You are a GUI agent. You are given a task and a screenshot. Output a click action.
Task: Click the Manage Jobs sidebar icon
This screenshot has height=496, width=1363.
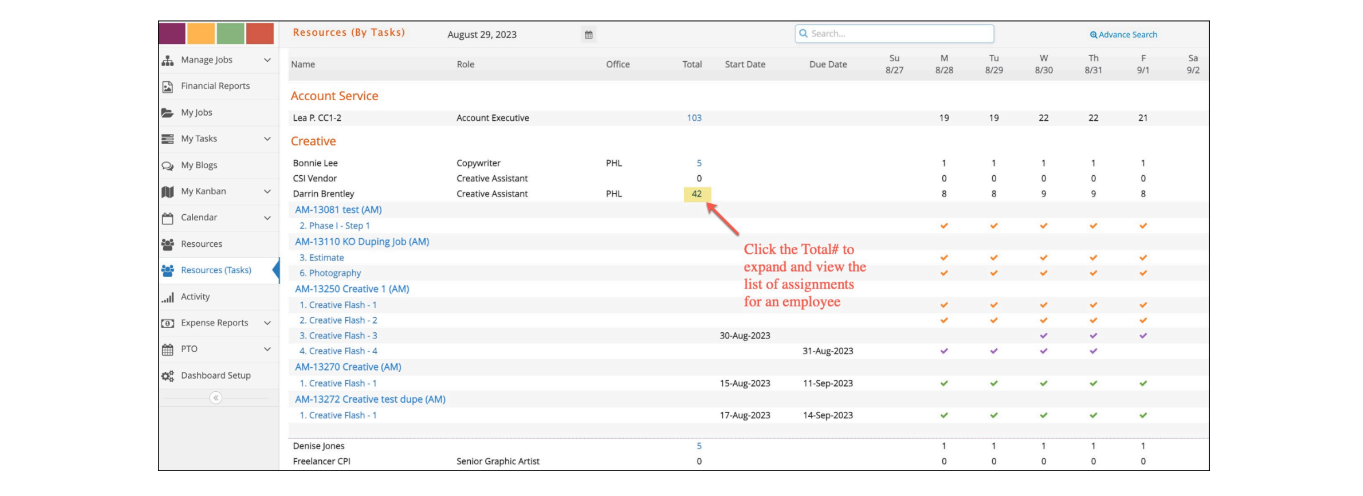pyautogui.click(x=168, y=60)
